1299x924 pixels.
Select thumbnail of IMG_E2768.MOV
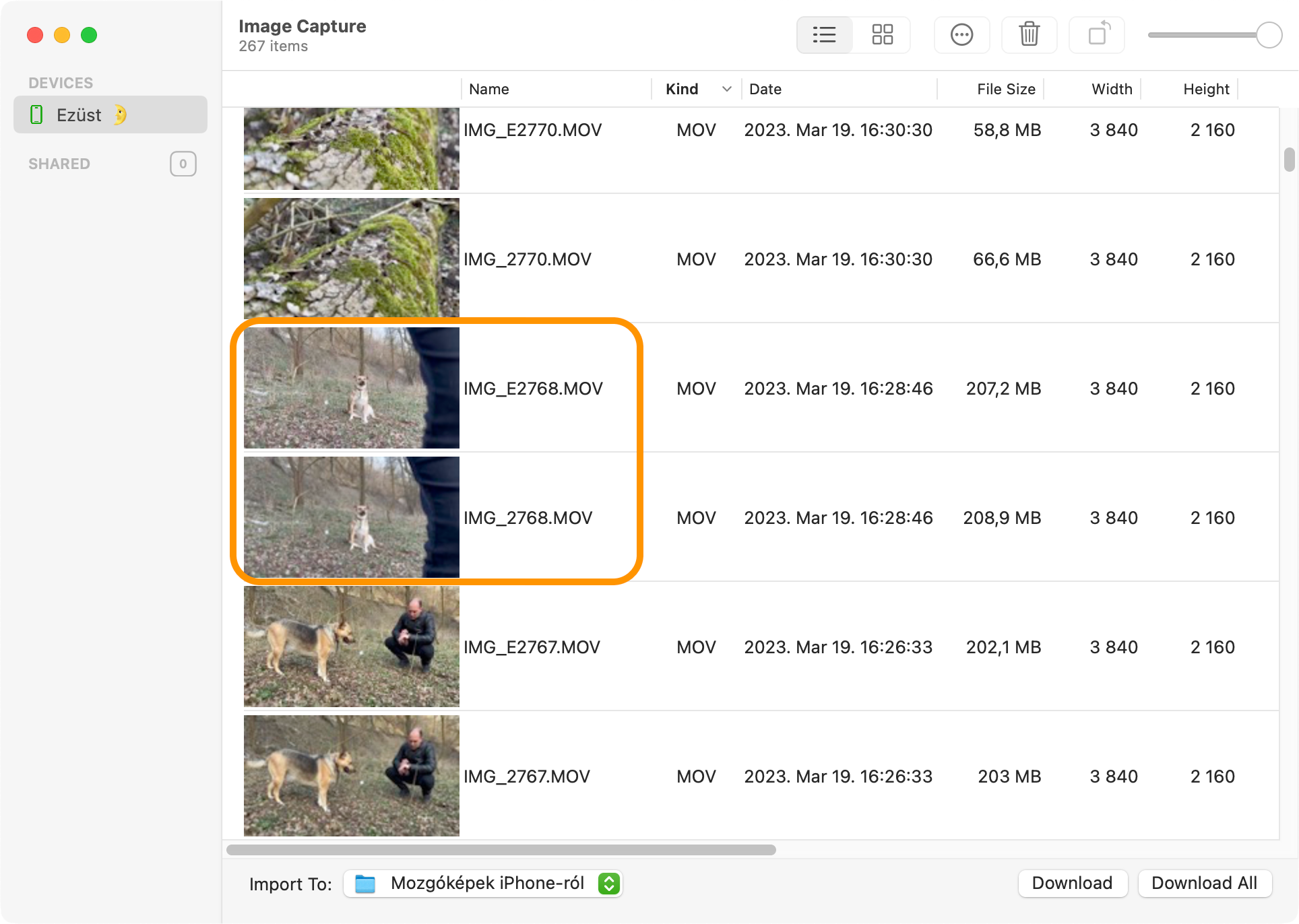point(352,388)
